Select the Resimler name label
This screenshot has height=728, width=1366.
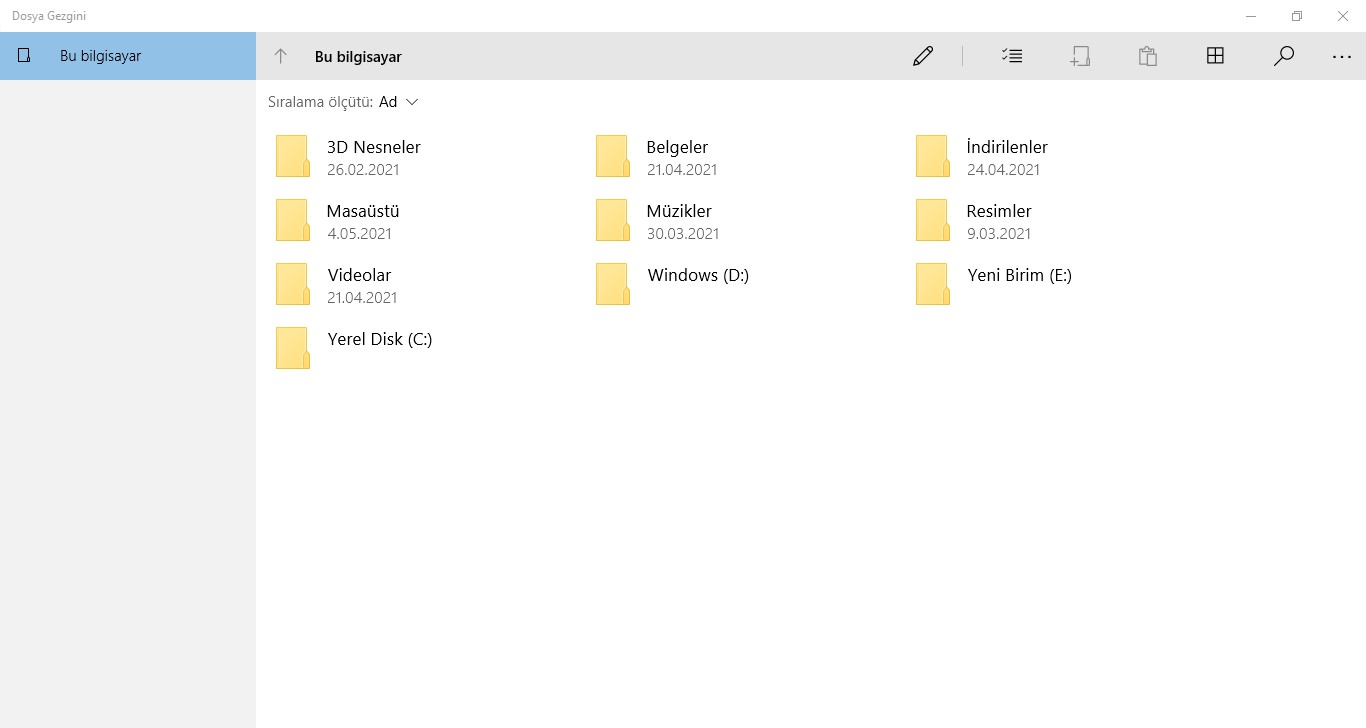999,211
